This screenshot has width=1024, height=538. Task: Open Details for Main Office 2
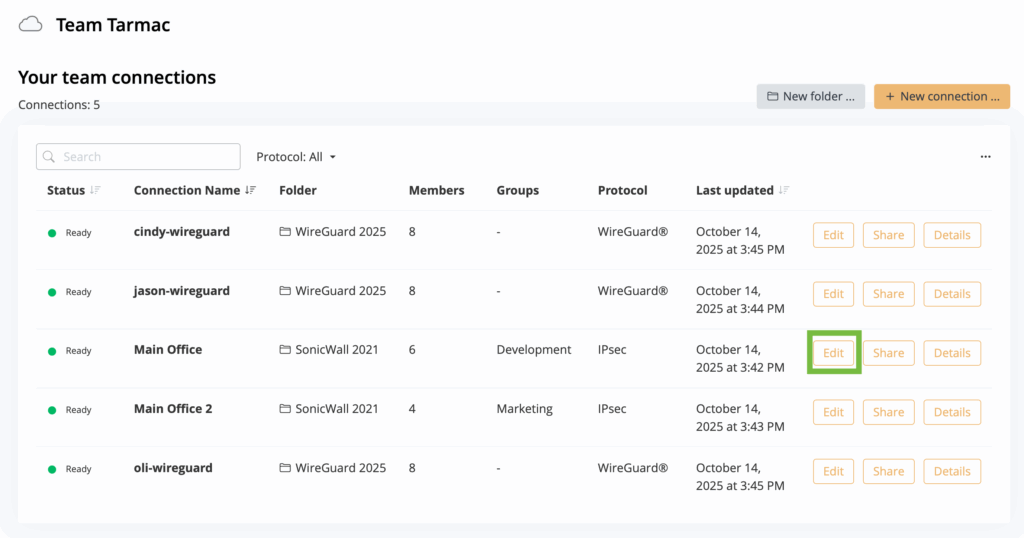click(951, 412)
